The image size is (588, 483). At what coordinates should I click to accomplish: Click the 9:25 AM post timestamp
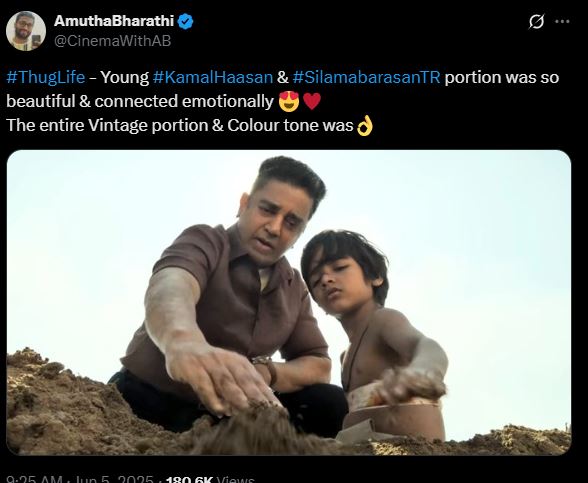click(x=34, y=480)
